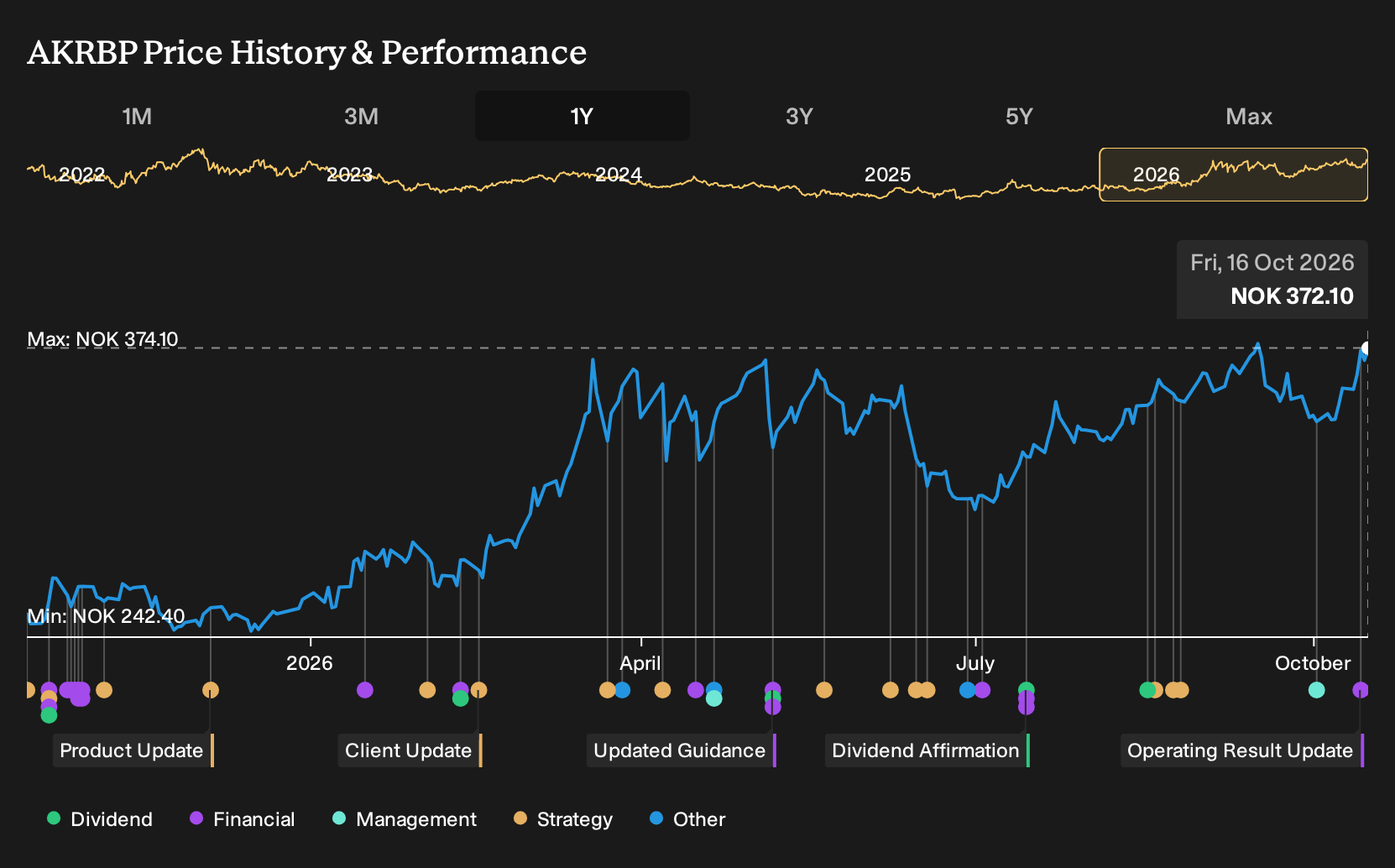Click the 2022 label in overview chart
Screen dimensions: 1395x868
(x=81, y=175)
